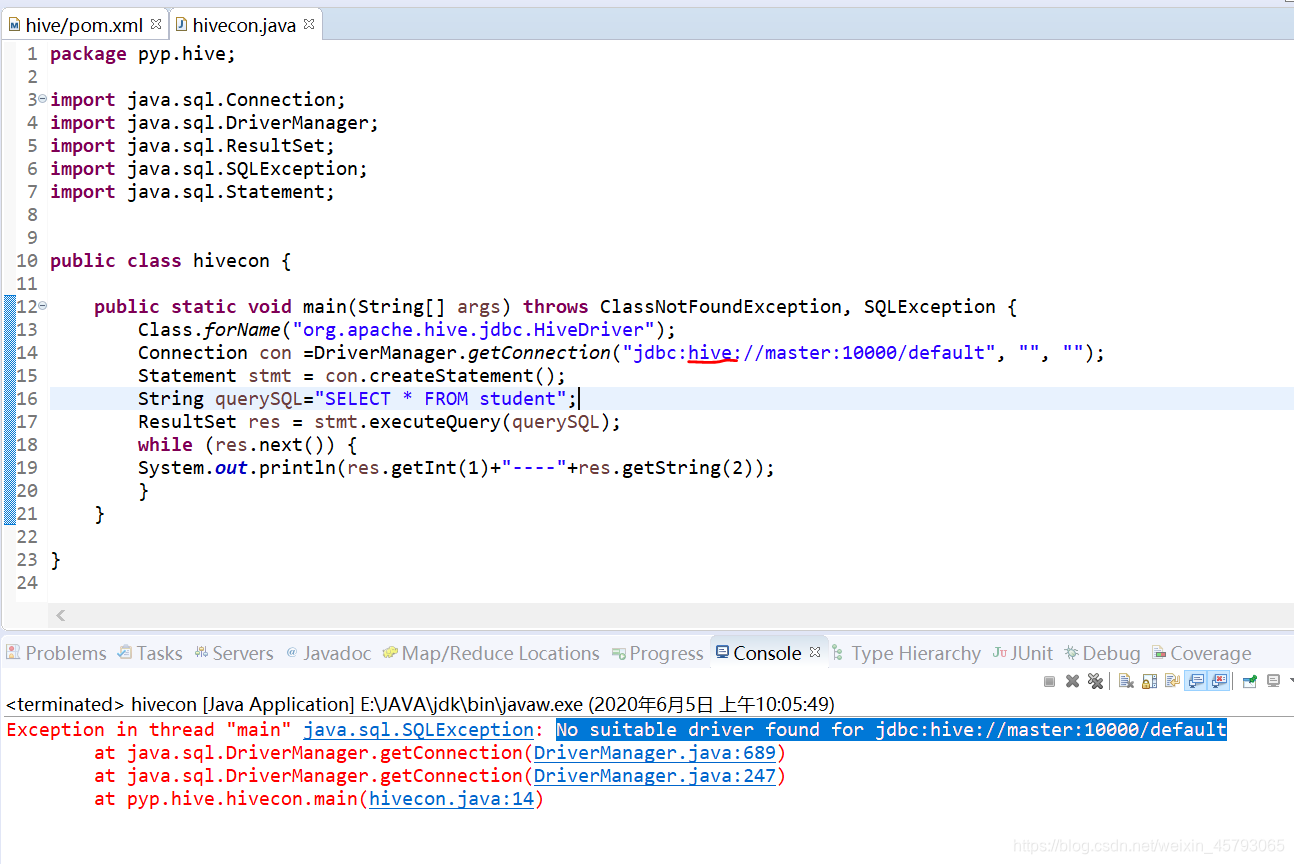
Task: Click the 'System.out.println' statement
Action: [457, 468]
